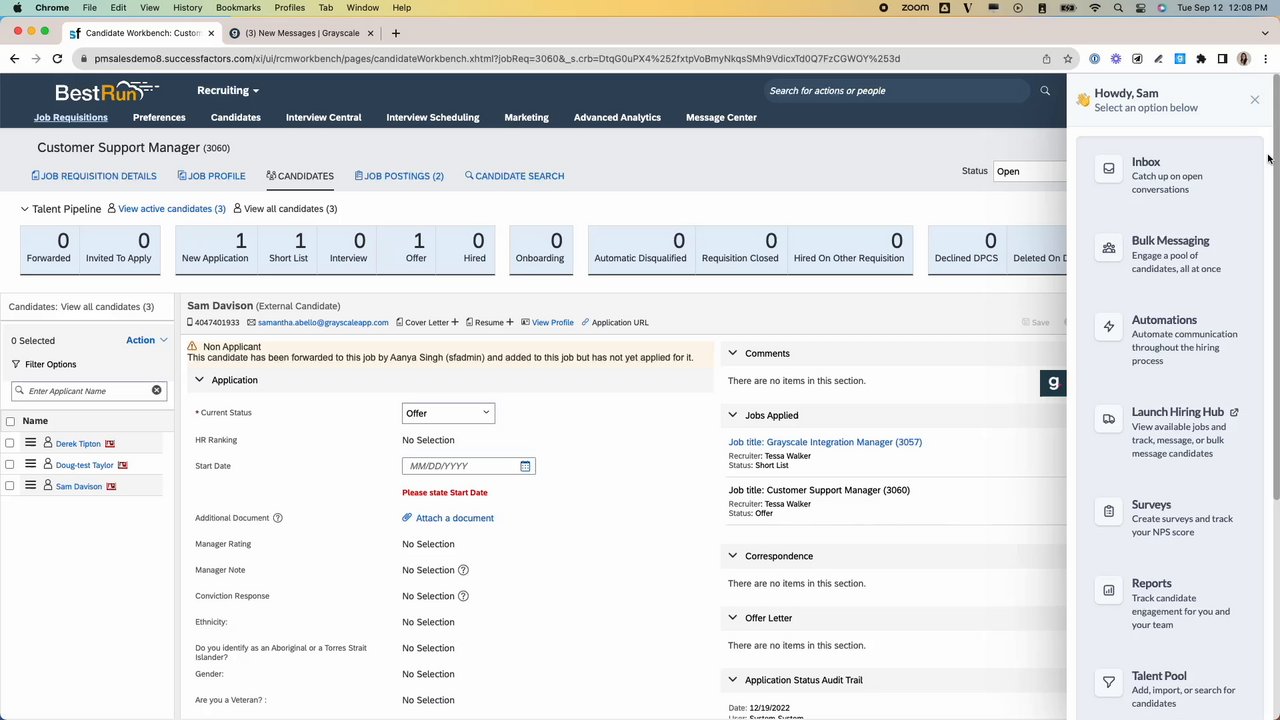Check the select-all Name header checkbox
Screen dimensions: 1280x720
(x=10, y=421)
